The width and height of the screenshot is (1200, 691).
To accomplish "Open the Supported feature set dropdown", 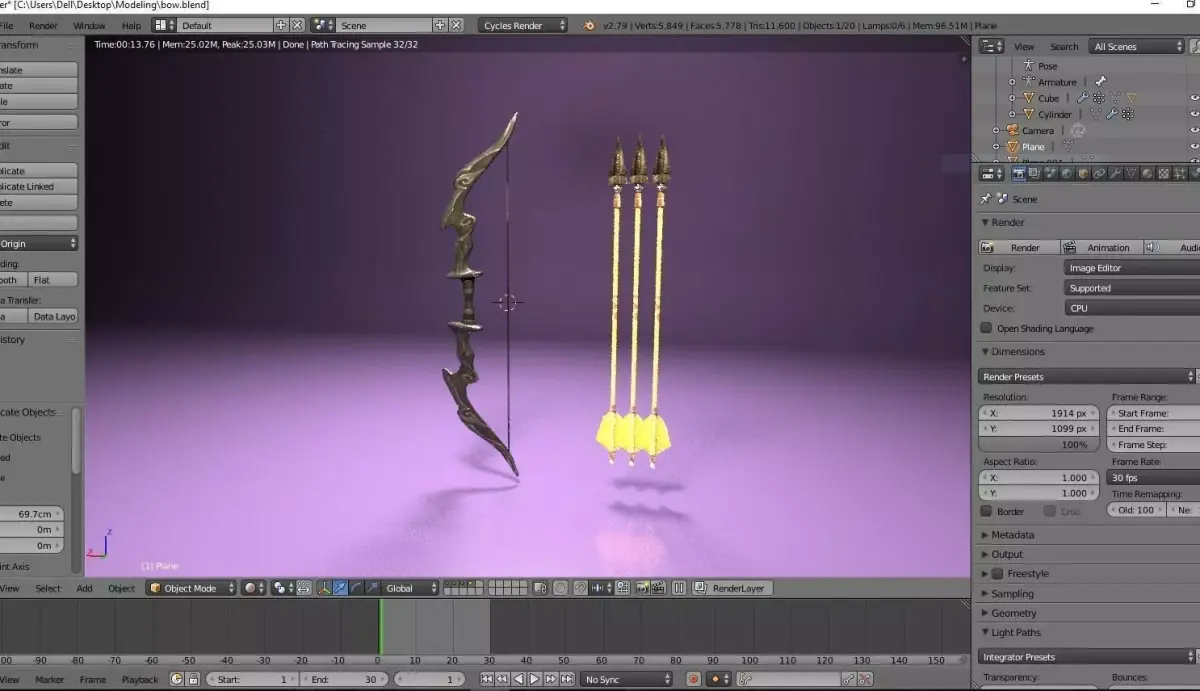I will (1132, 288).
